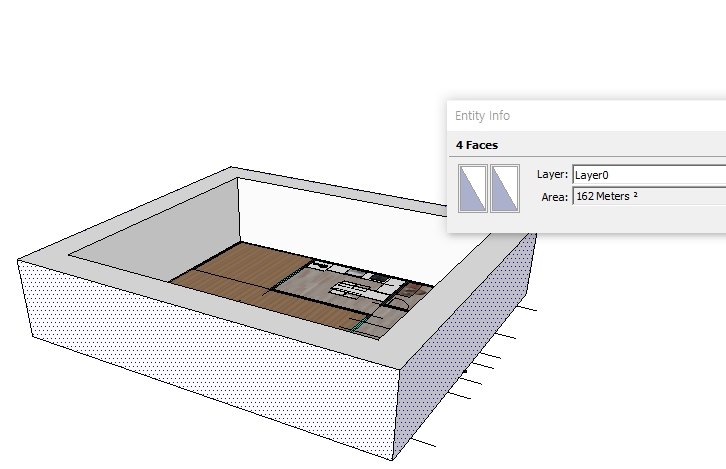Select the inner back white wall face
The width and height of the screenshot is (726, 469).
point(343,231)
